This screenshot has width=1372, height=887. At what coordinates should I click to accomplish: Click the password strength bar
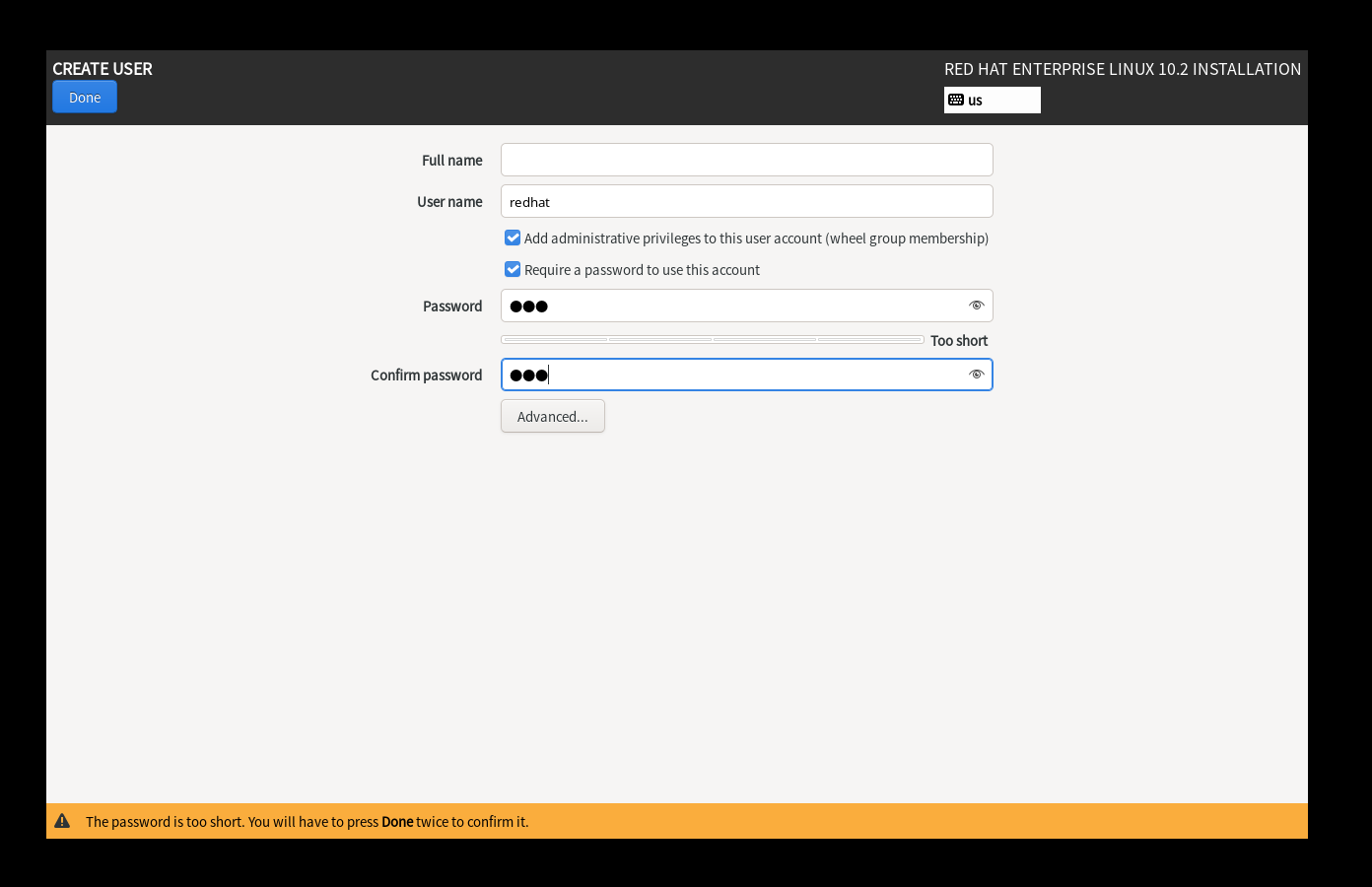[713, 340]
